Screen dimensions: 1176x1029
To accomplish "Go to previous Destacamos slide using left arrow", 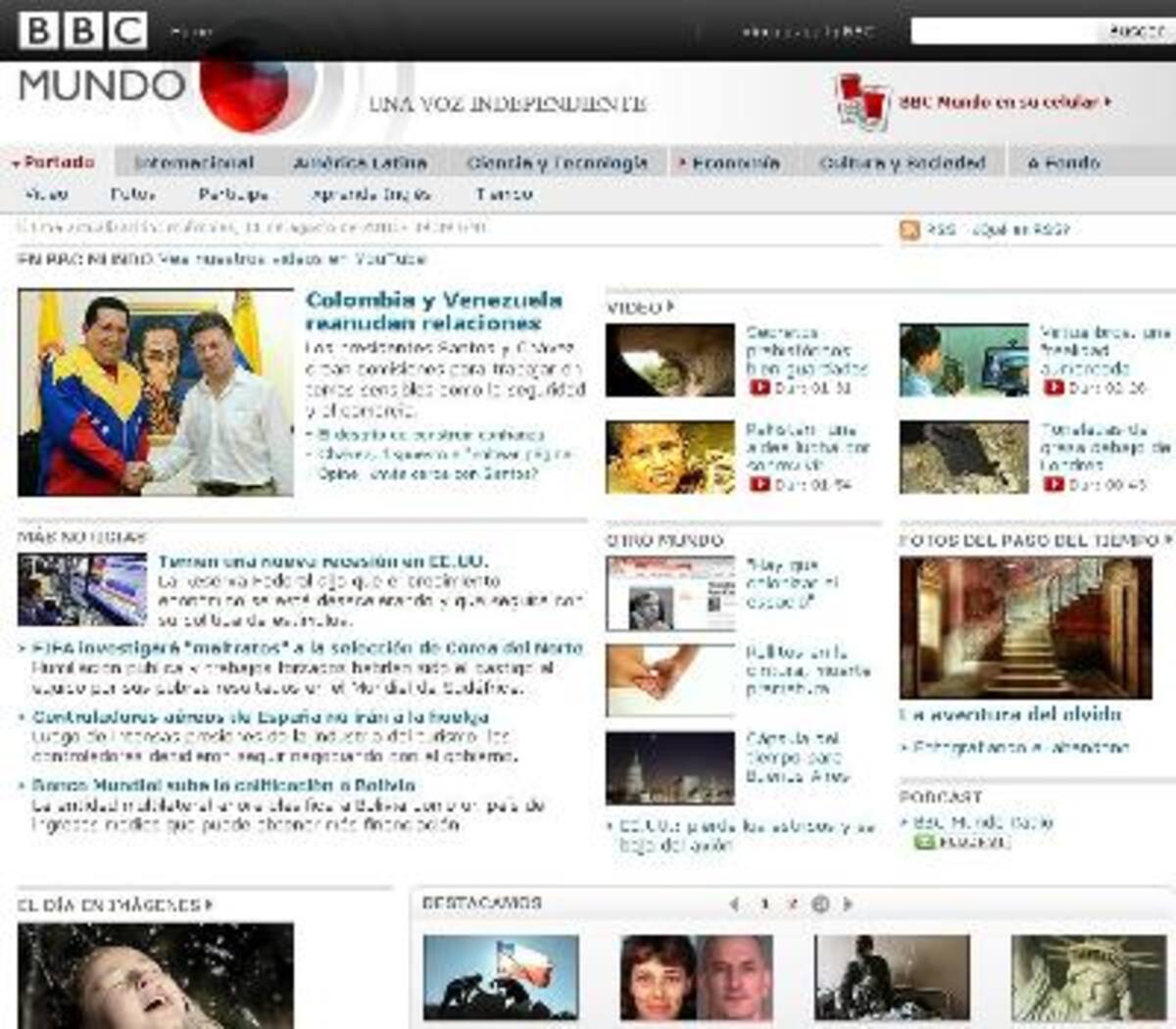I will (x=734, y=904).
